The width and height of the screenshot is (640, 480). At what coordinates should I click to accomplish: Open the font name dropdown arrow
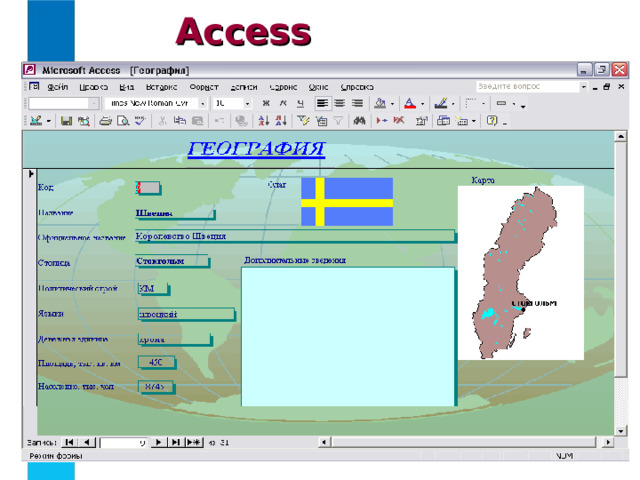(x=203, y=104)
